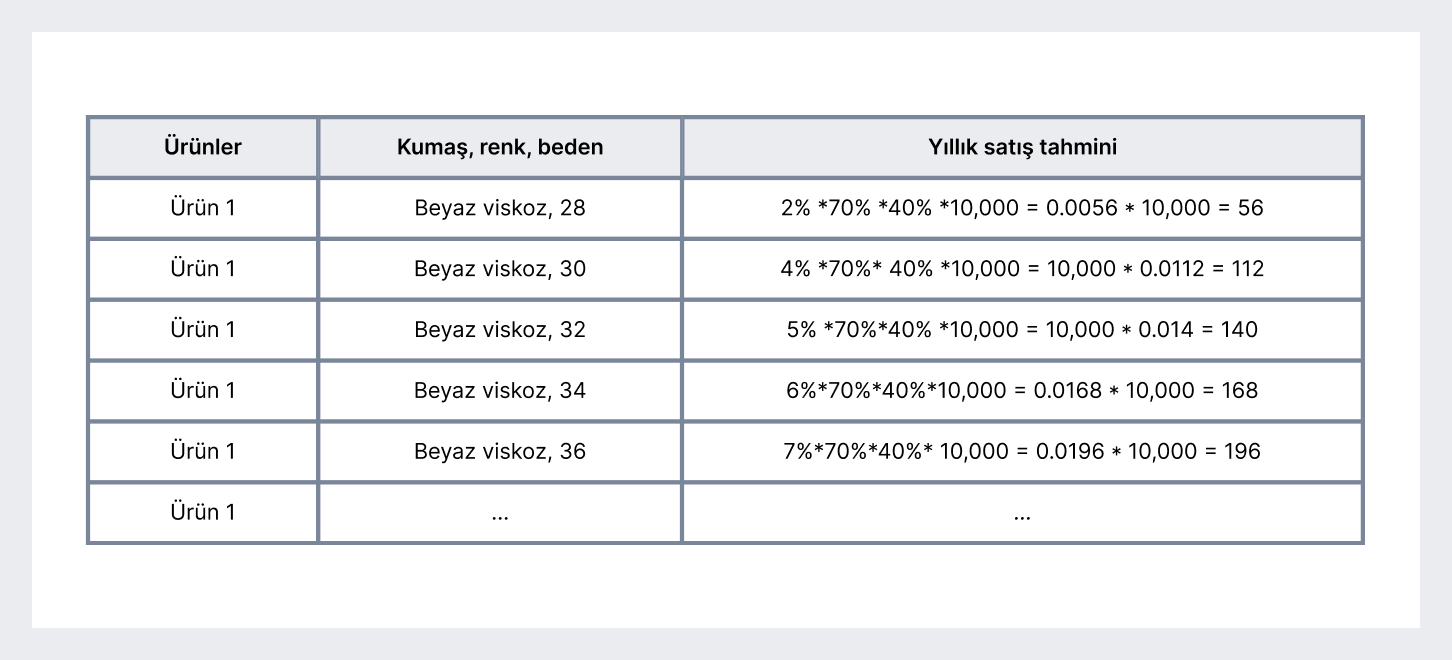
Task: Click the Beyaz viskoz, 30 cell
Action: pos(500,269)
